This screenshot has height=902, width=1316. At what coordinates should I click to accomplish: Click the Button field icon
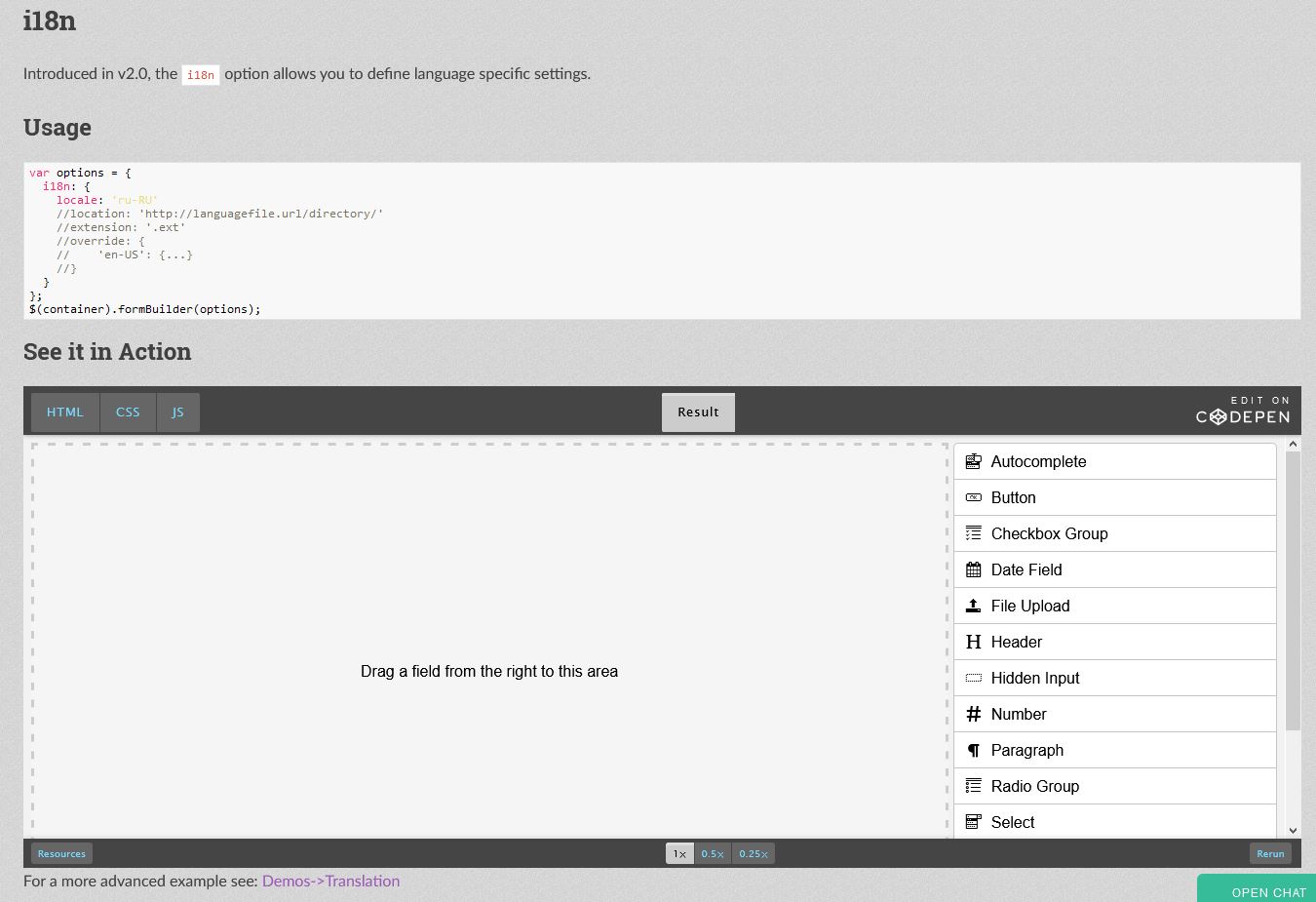tap(973, 497)
